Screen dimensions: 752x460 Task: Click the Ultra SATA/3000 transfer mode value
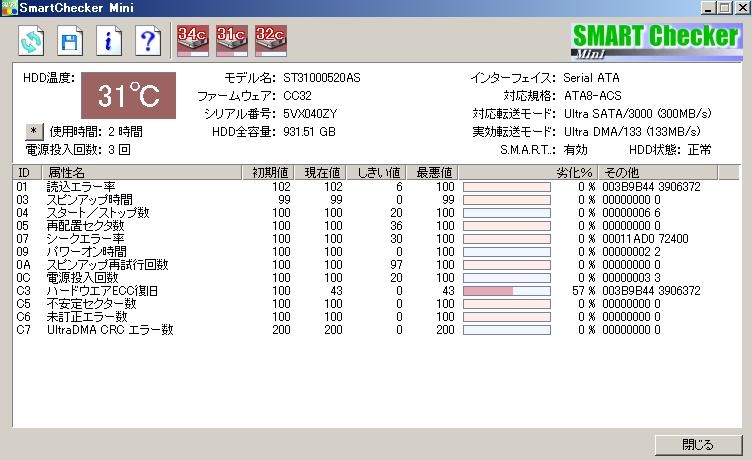click(637, 114)
